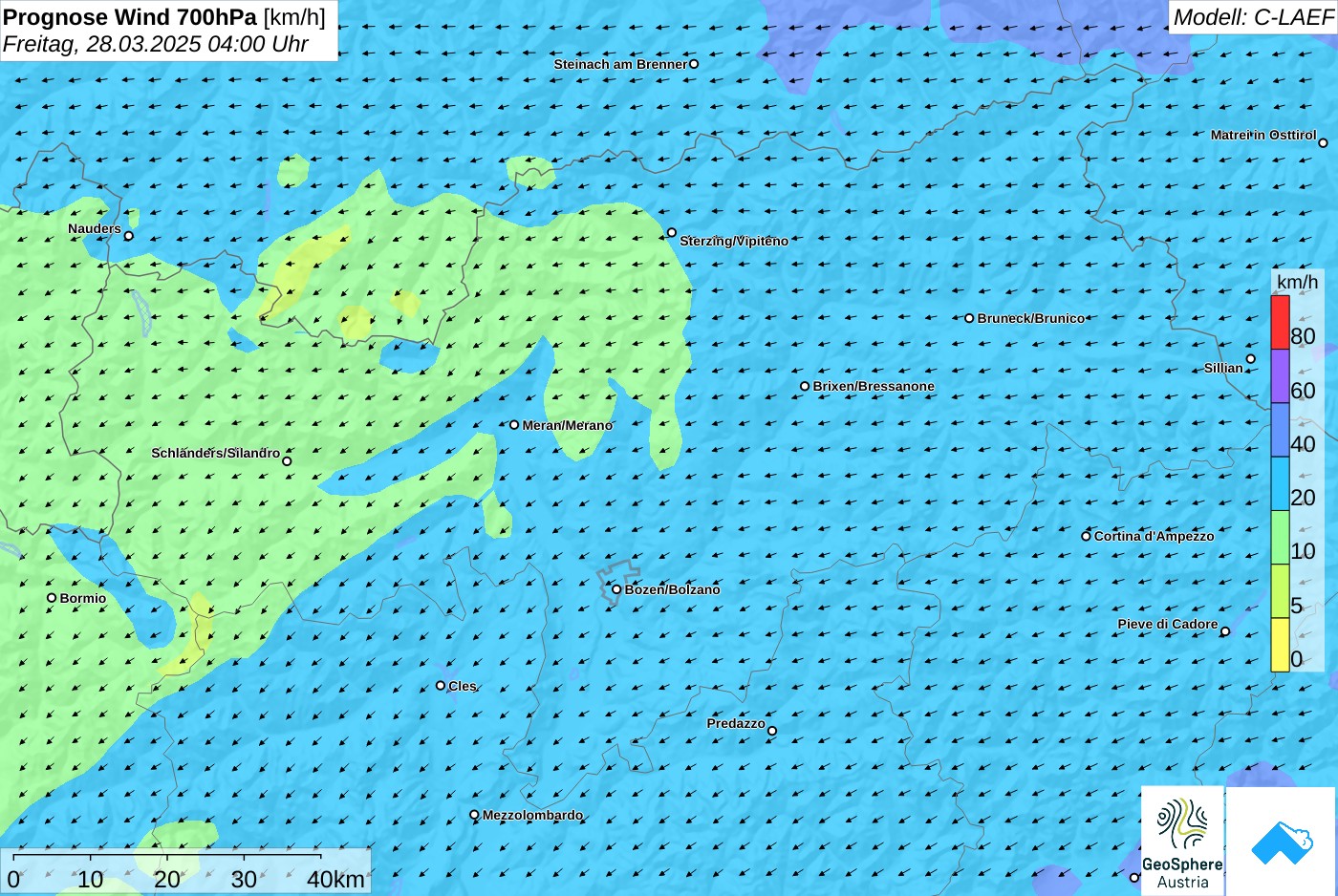Click the Cortina d'Ampezzo location marker
The height and width of the screenshot is (896, 1338).
coord(1086,536)
